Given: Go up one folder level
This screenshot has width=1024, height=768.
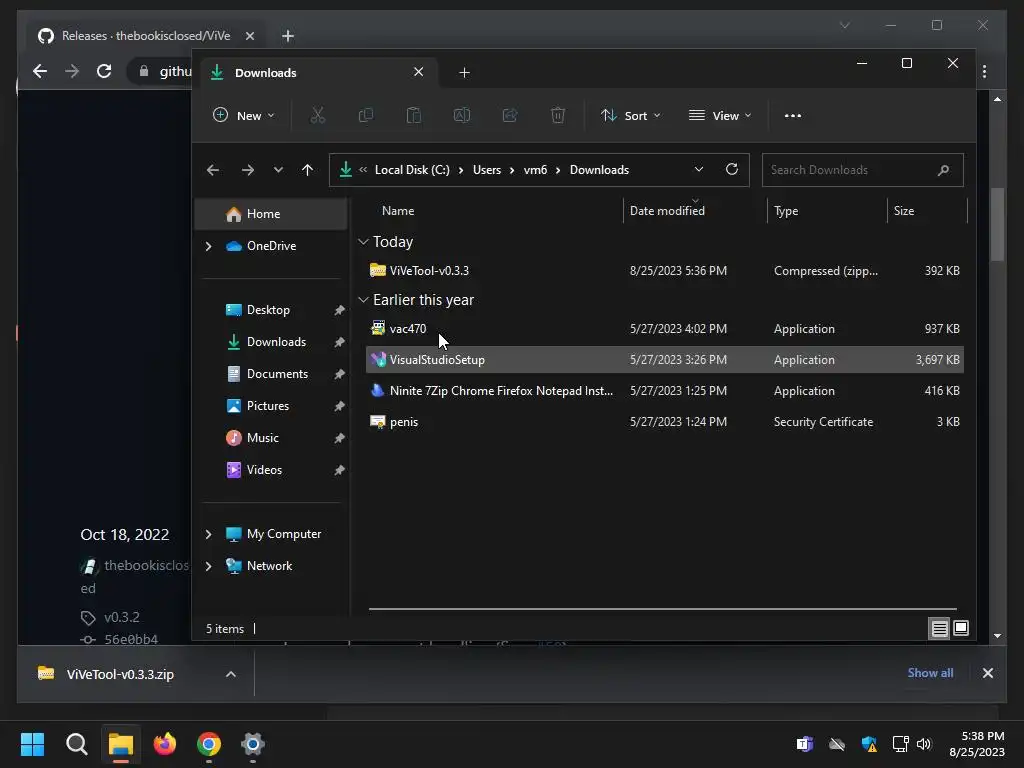Looking at the screenshot, I should (x=308, y=170).
